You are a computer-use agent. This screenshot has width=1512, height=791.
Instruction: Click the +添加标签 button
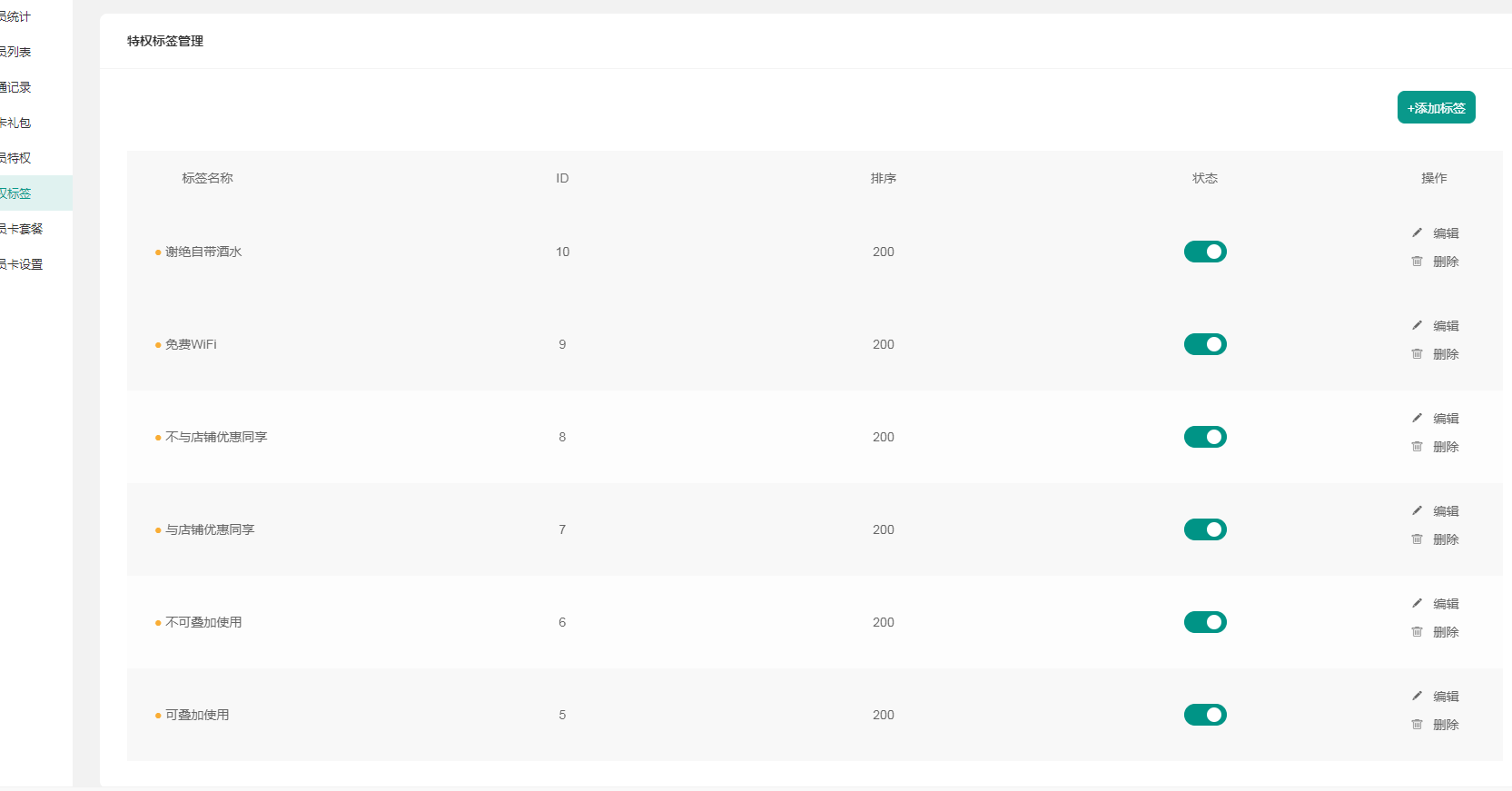coord(1436,107)
